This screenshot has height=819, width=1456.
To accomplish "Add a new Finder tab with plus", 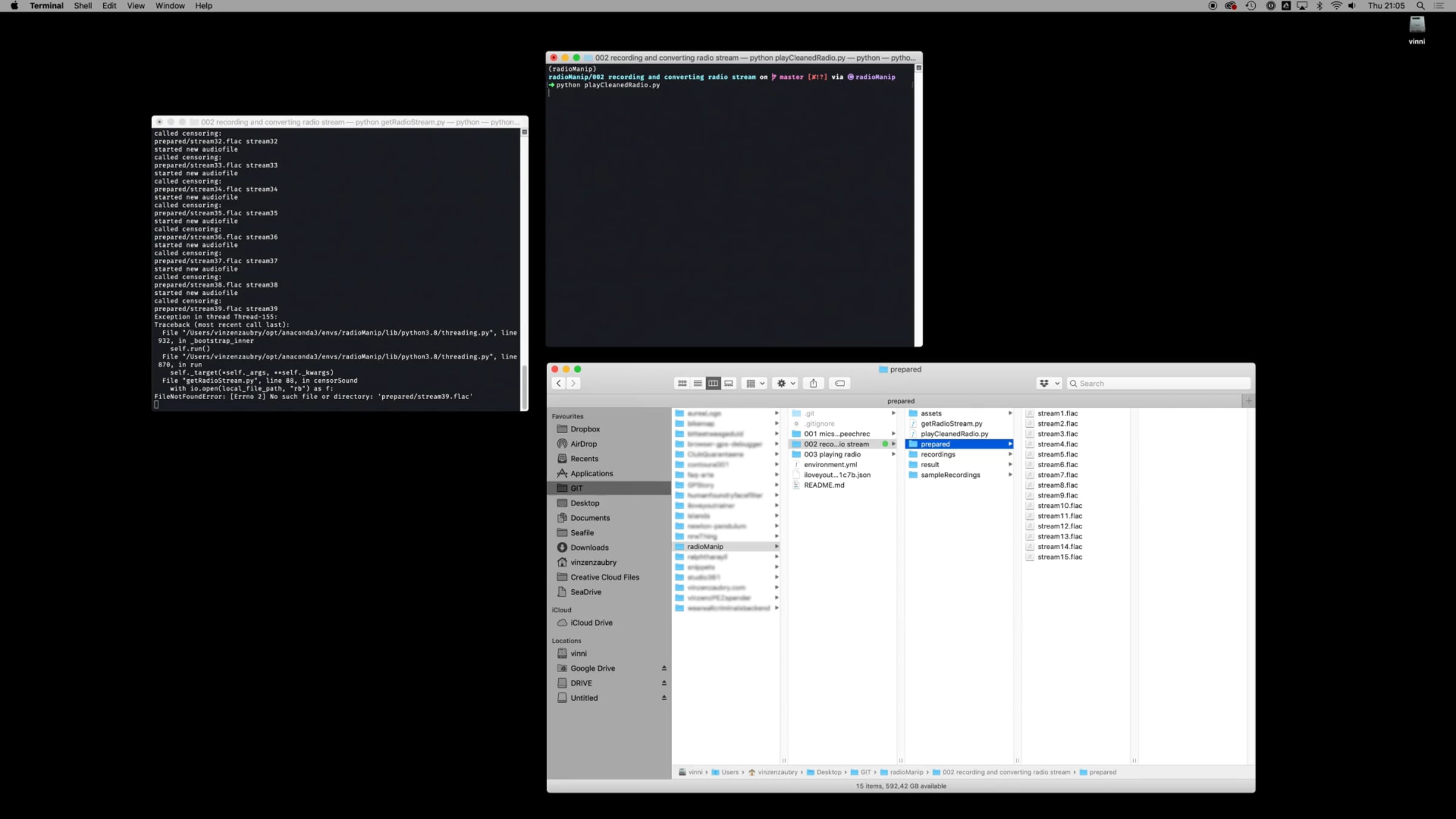I will (x=1249, y=401).
